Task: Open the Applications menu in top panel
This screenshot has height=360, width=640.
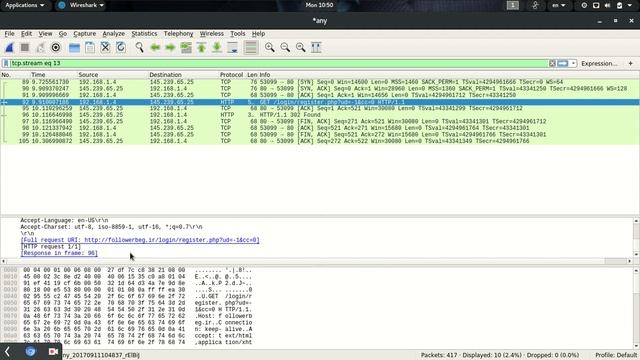Action: point(25,5)
